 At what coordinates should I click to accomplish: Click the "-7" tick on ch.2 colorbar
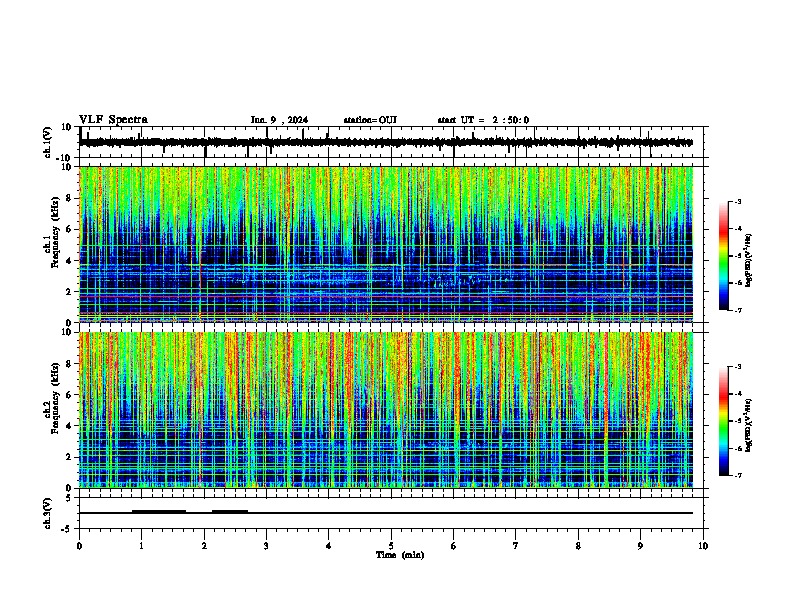(737, 475)
